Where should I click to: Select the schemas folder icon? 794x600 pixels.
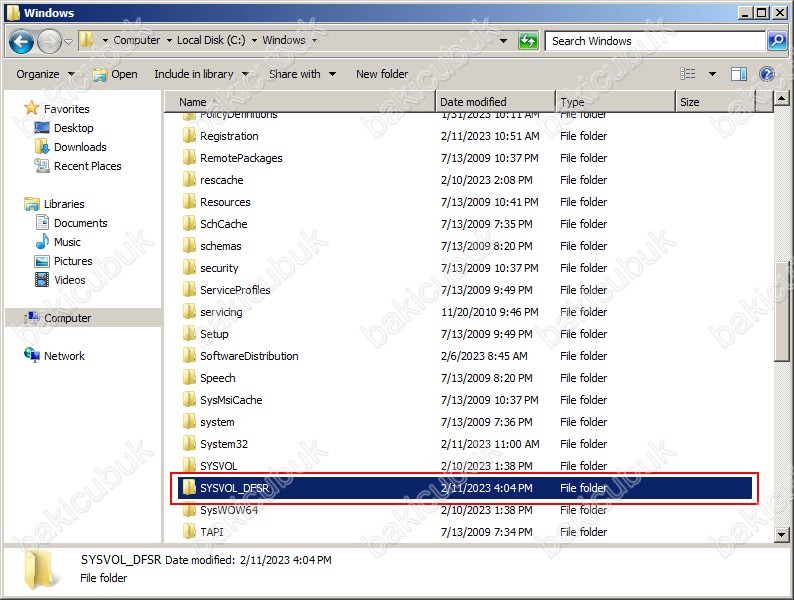(x=189, y=246)
